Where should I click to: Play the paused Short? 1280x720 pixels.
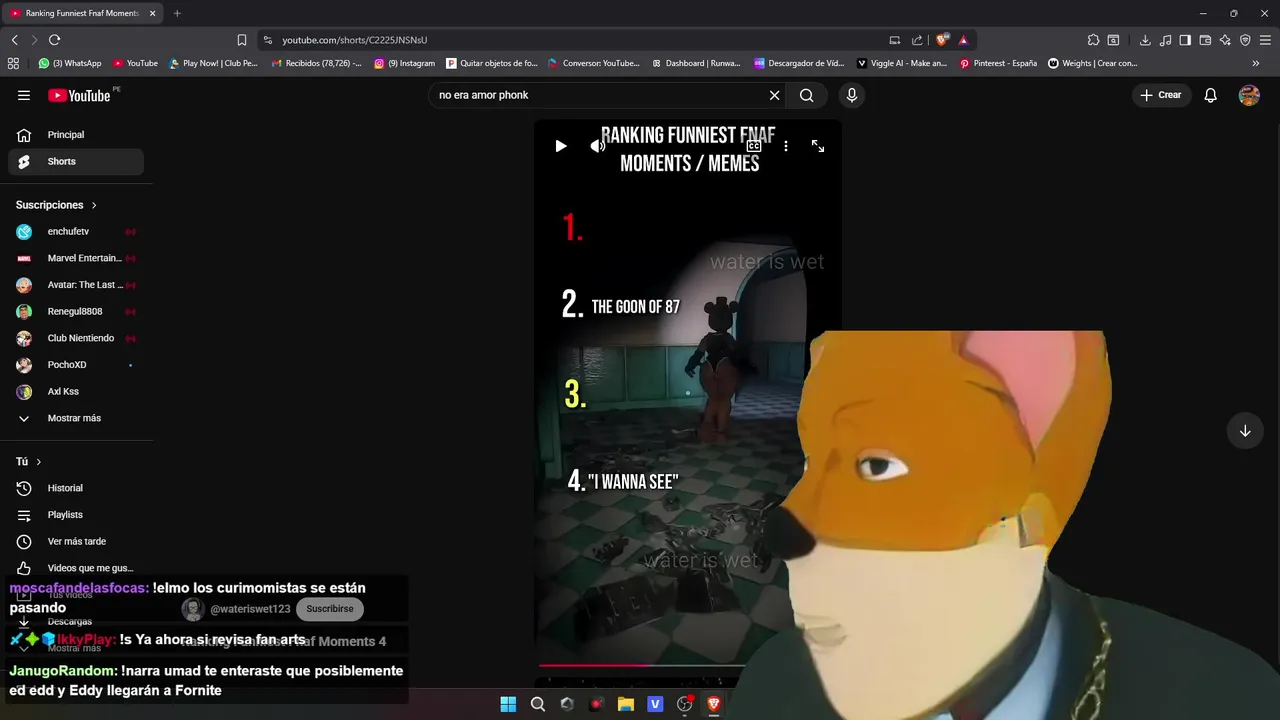click(561, 146)
